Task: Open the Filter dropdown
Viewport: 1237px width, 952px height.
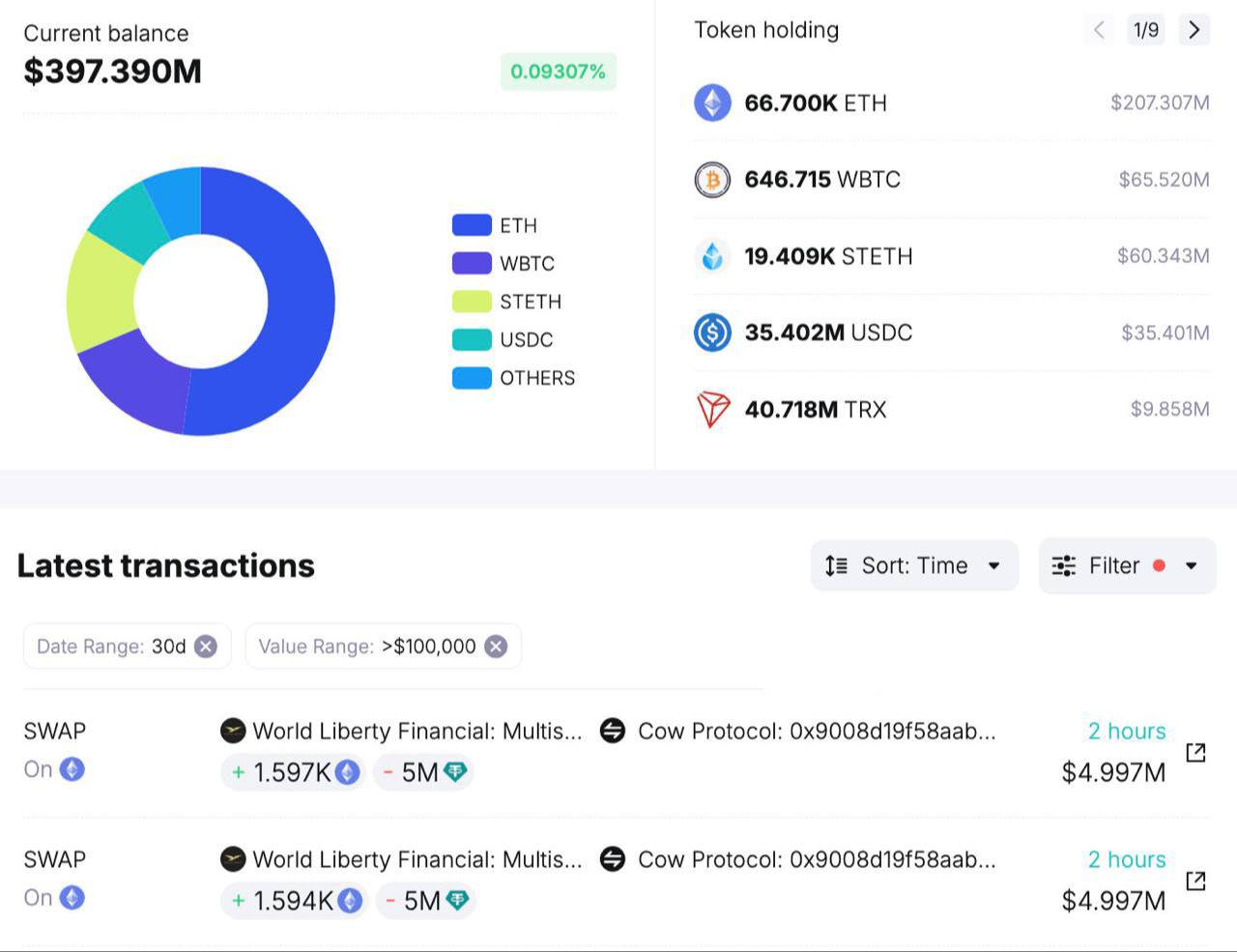Action: (1127, 565)
